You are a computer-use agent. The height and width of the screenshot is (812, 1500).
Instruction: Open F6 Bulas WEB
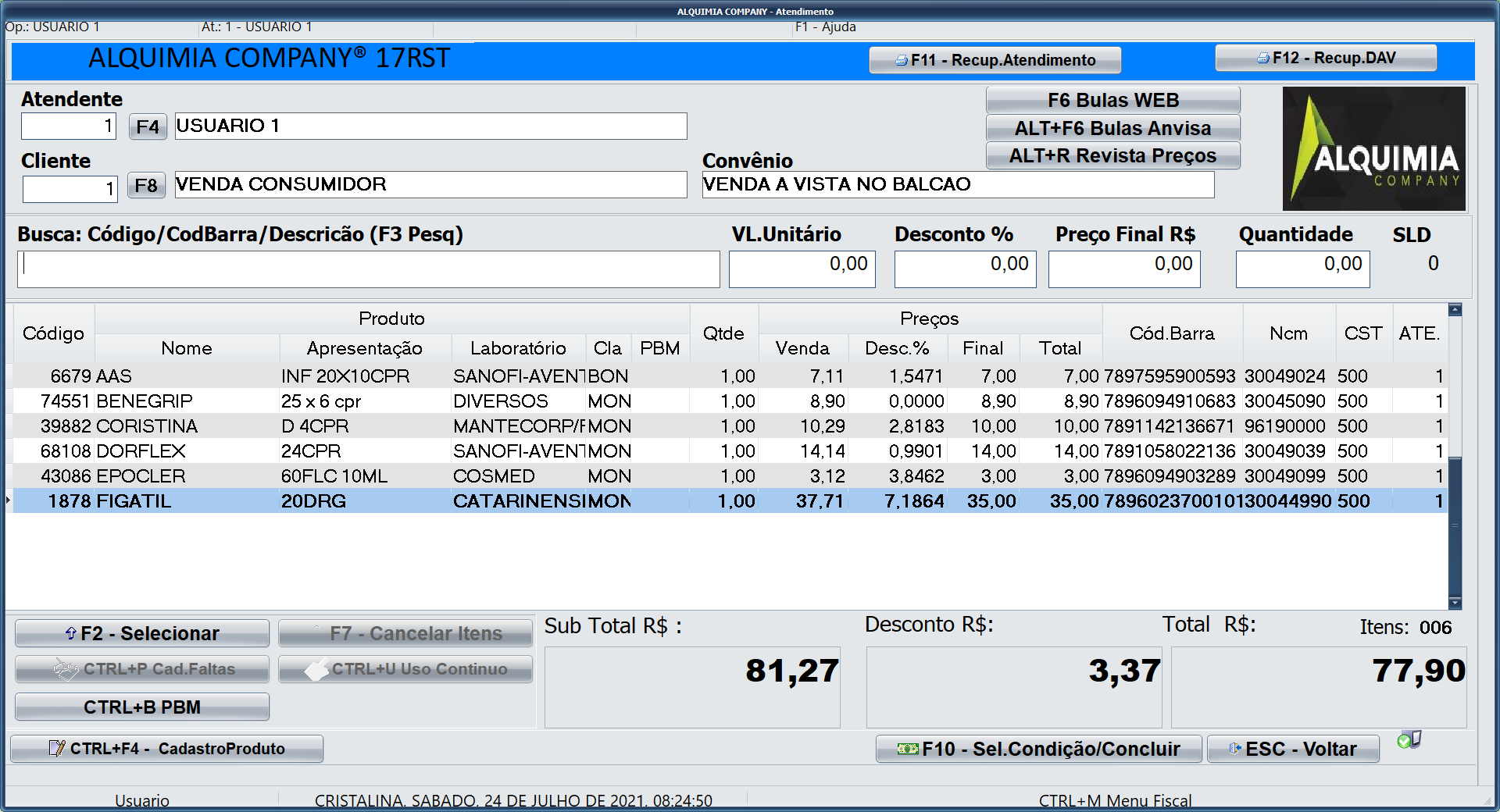point(1112,100)
